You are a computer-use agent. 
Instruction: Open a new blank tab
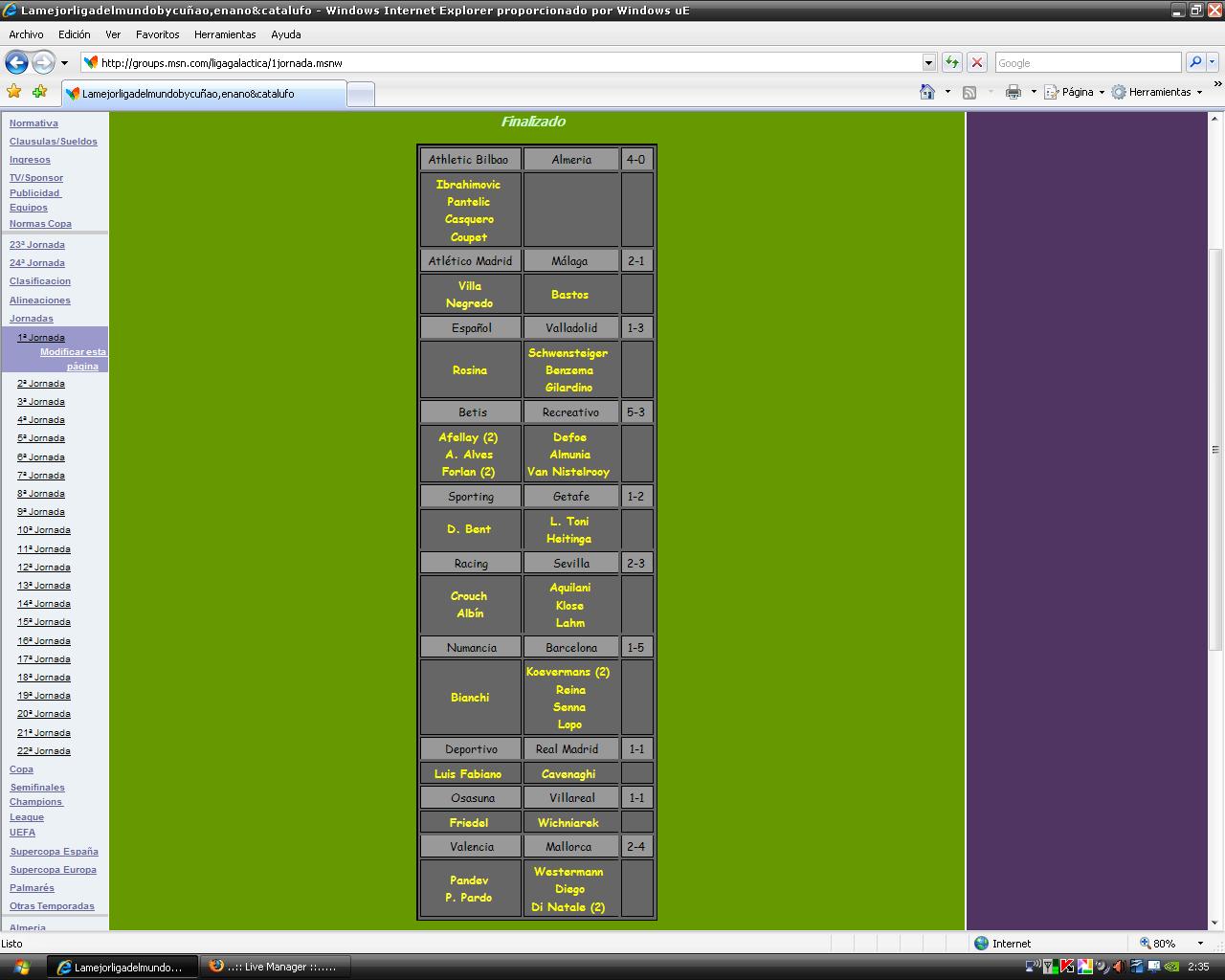tap(360, 94)
